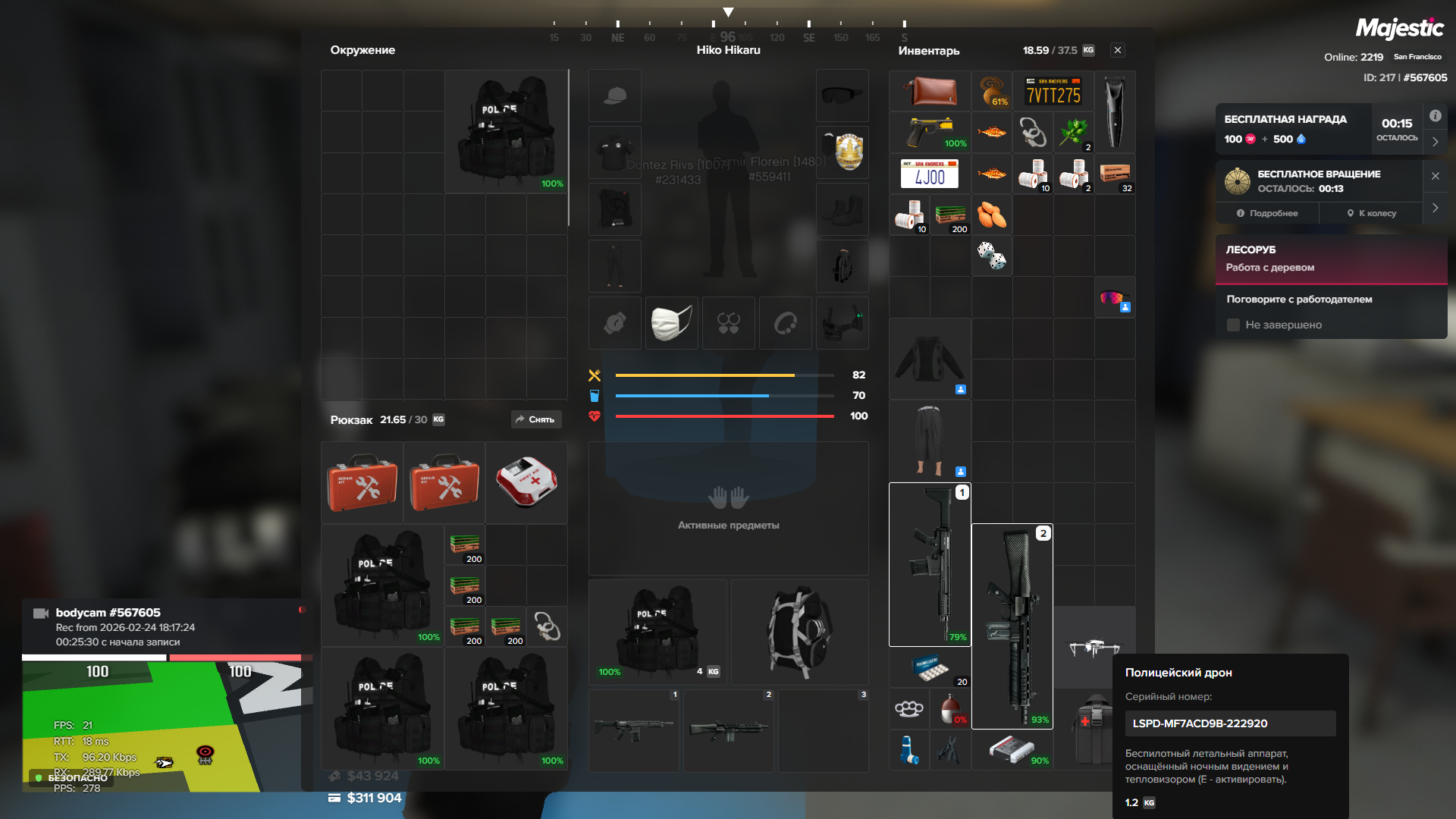
Task: Click the brass knuckles item
Action: click(x=908, y=708)
